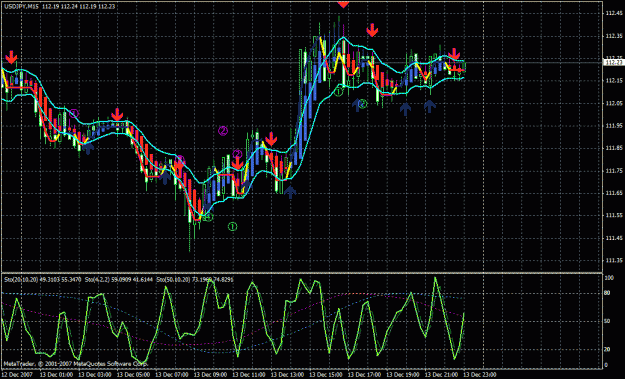625x379 pixels.
Task: Click the 13 Dec 15:00 time label
Action: (x=326, y=375)
